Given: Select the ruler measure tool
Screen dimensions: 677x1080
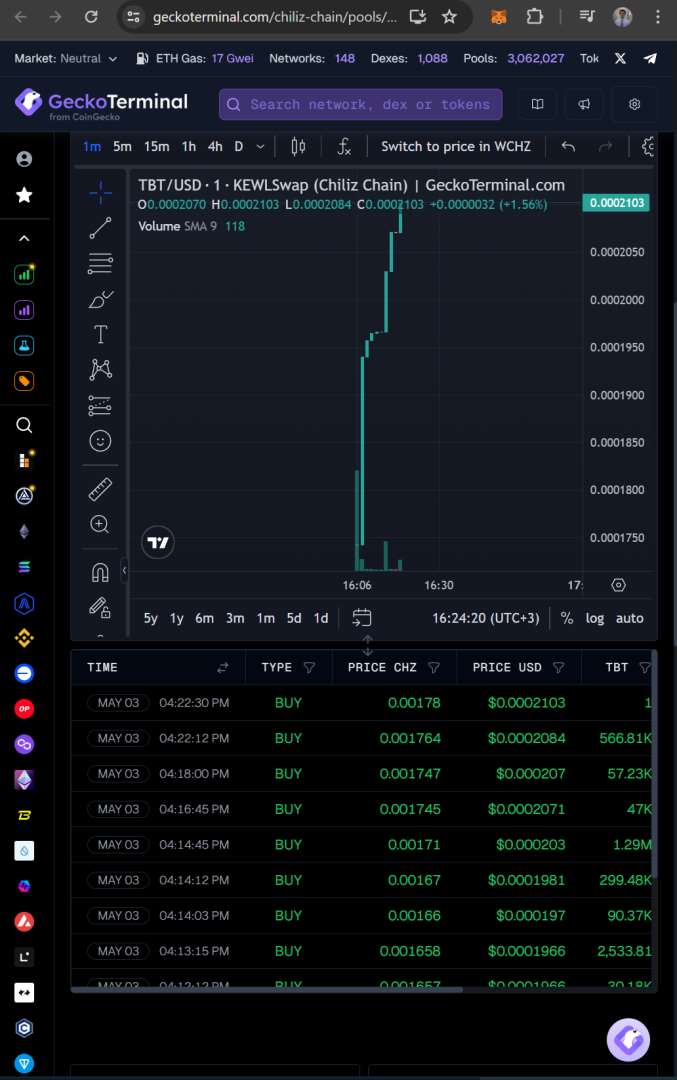Looking at the screenshot, I should (100, 489).
